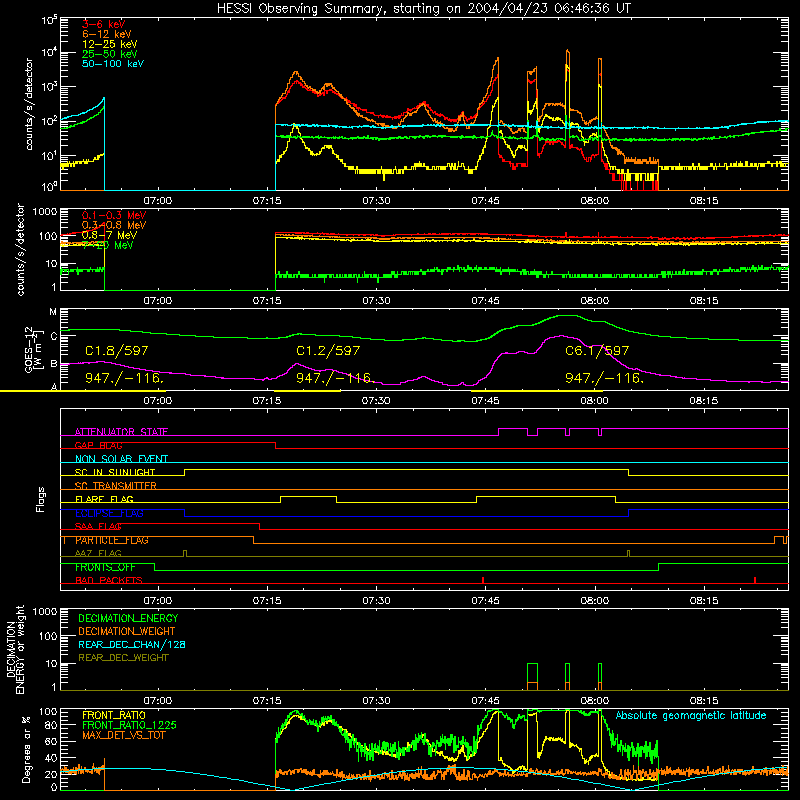
Task: Select the ATTENUATOR_STATE flag label
Action: [121, 432]
